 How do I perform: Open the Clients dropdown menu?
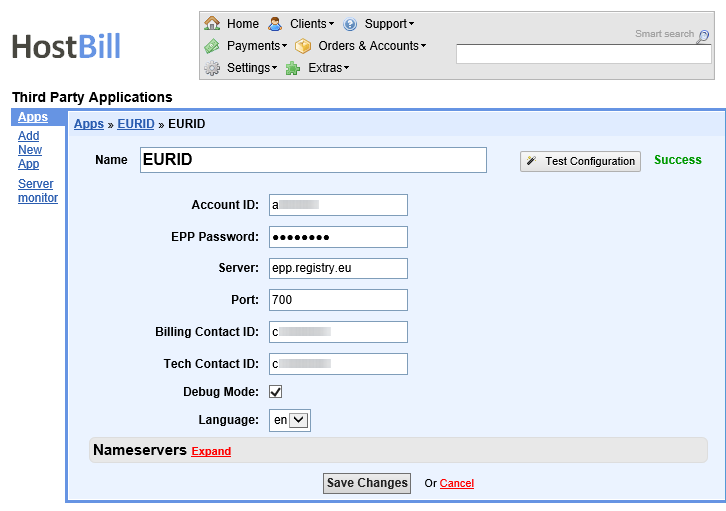click(312, 24)
